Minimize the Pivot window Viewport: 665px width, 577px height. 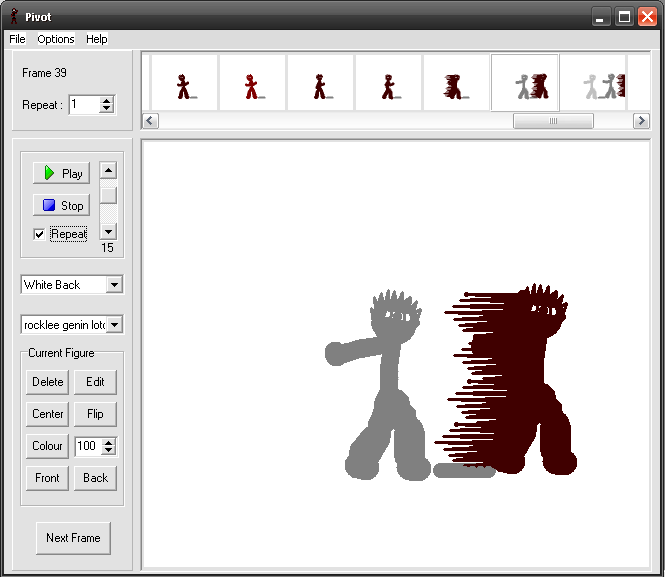point(601,17)
